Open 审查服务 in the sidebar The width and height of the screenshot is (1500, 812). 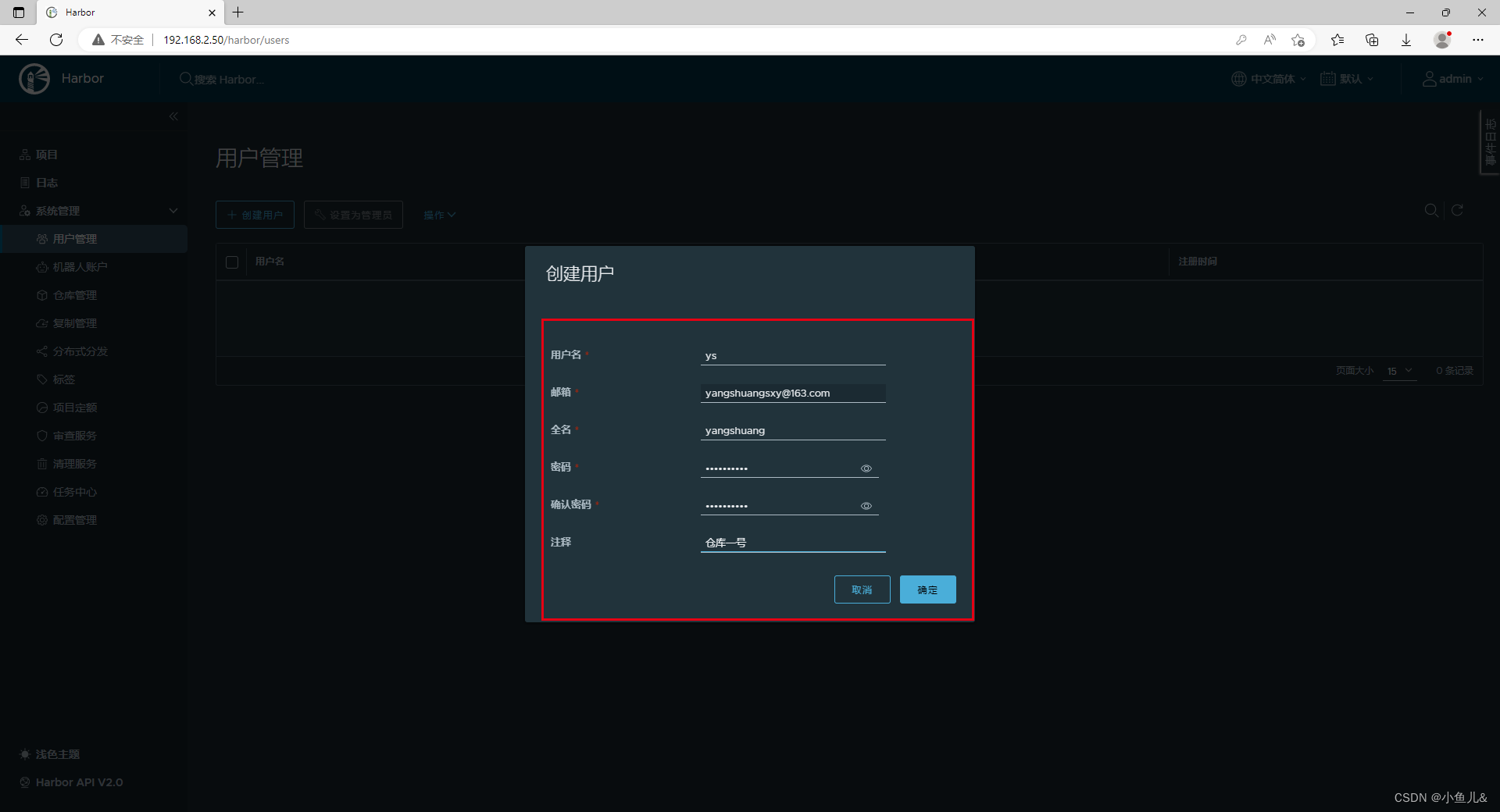point(75,436)
